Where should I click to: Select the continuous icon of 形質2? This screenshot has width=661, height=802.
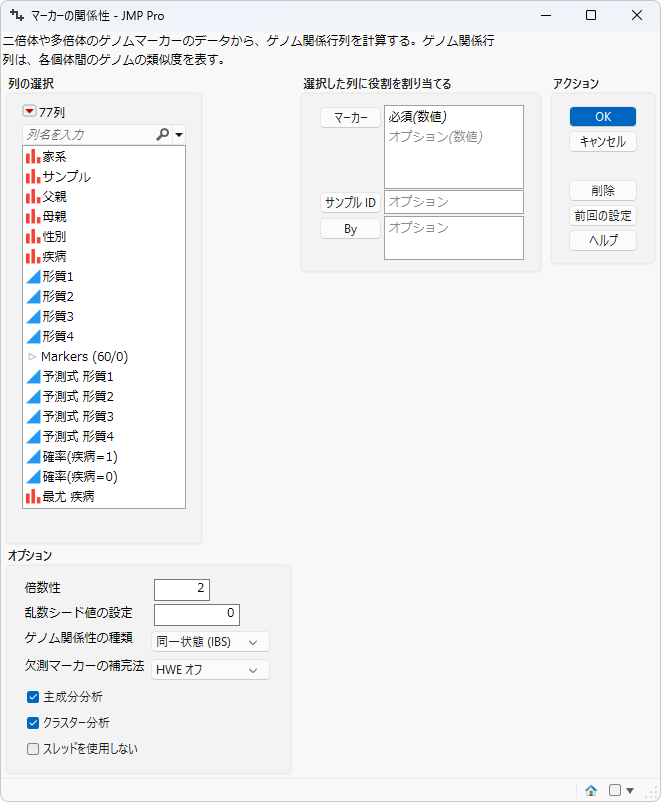pos(33,297)
